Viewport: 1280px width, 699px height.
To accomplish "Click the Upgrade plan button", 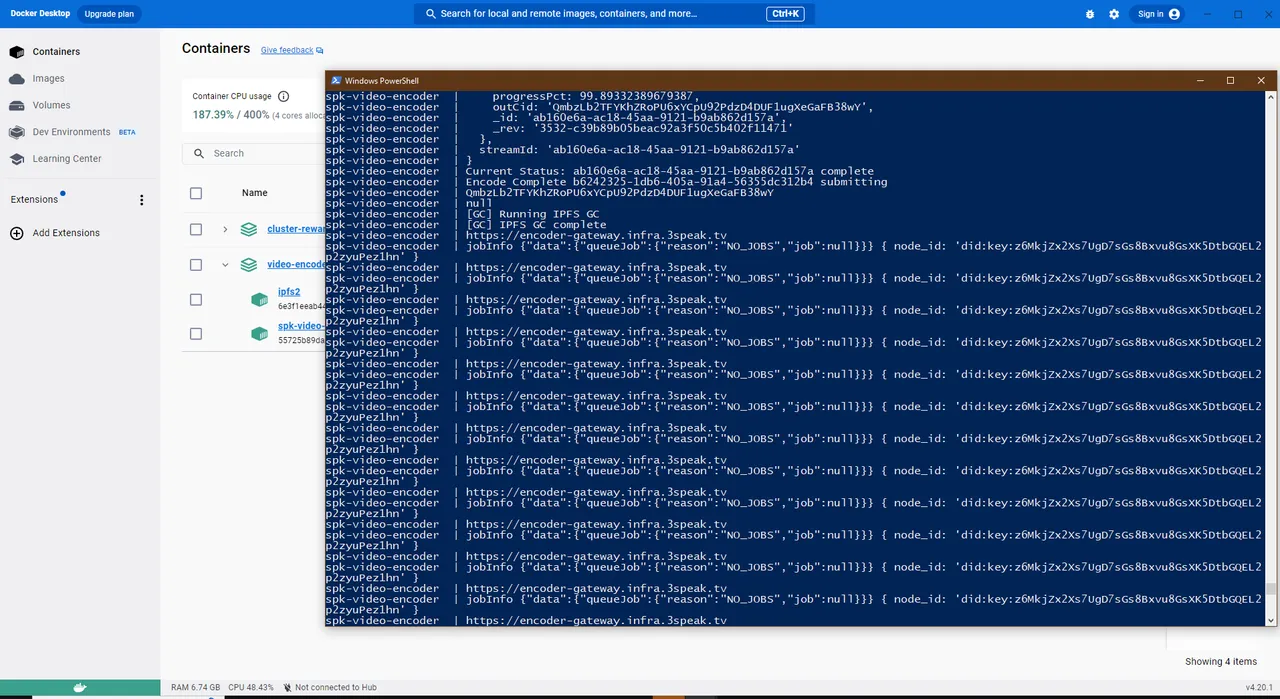I will click(x=109, y=14).
